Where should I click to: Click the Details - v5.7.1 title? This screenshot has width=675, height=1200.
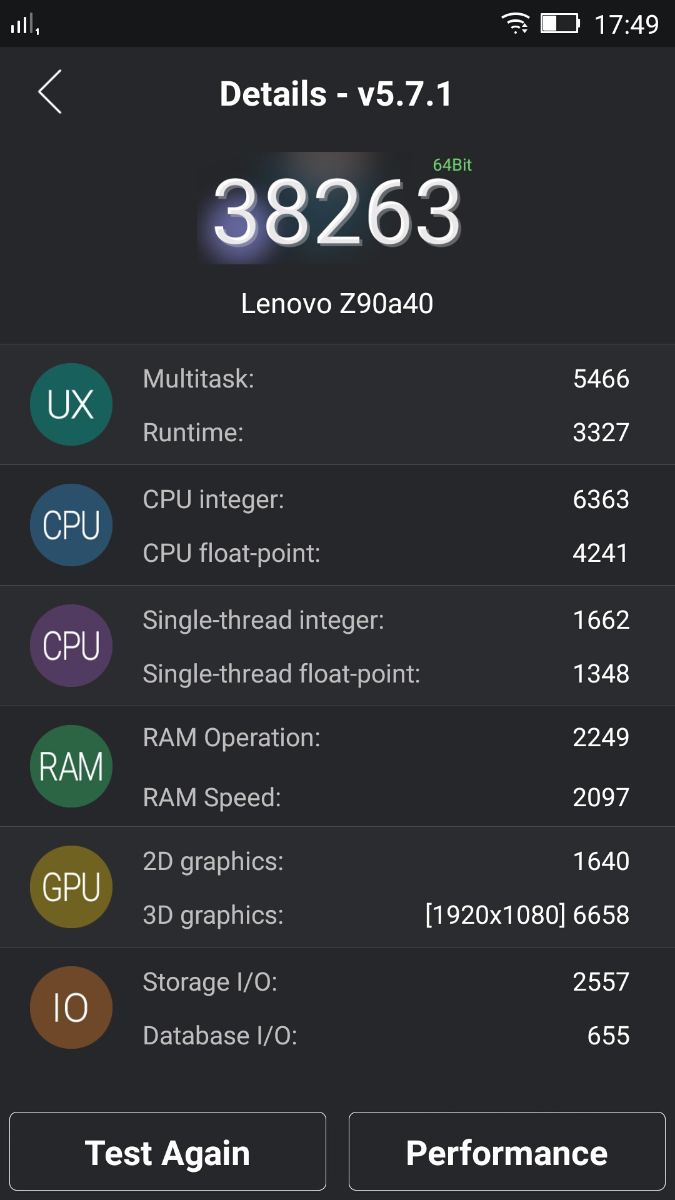pyautogui.click(x=336, y=94)
